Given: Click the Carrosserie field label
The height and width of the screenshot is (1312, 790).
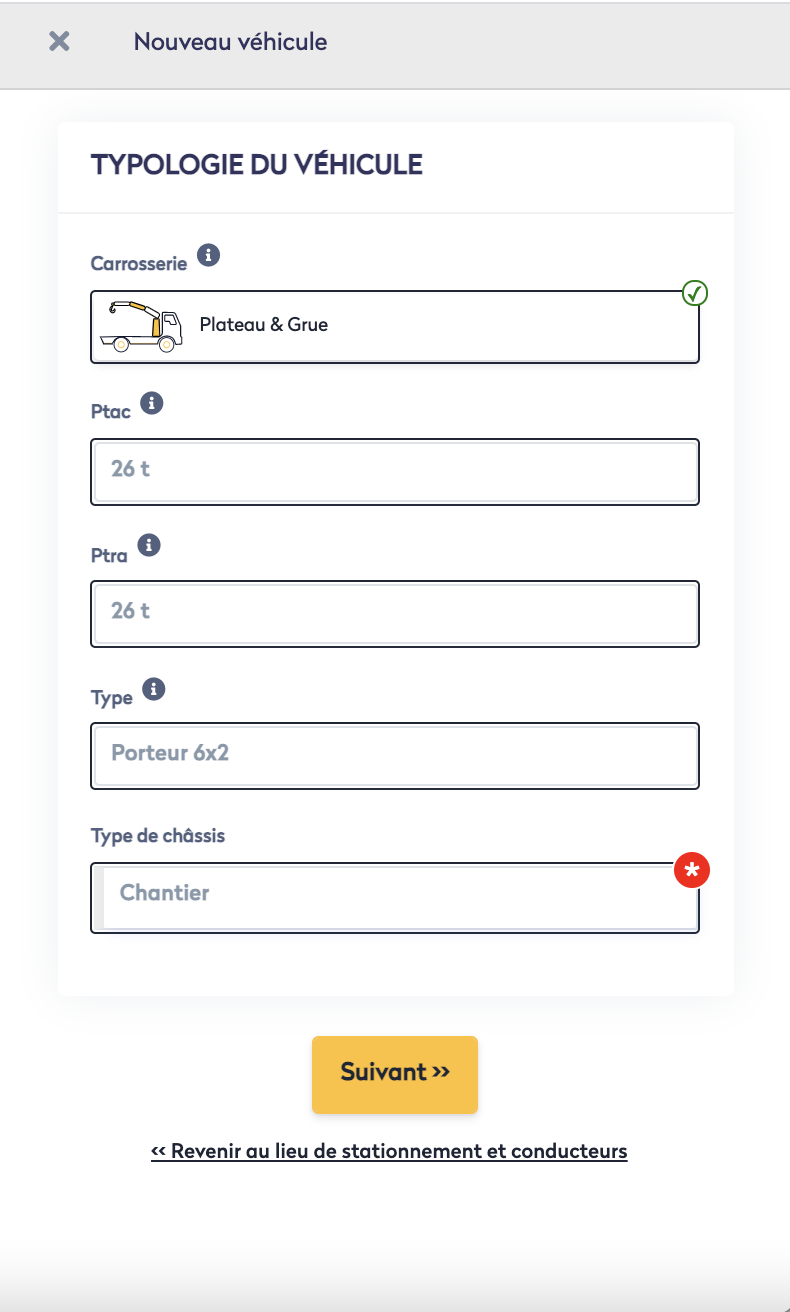Looking at the screenshot, I should (139, 264).
